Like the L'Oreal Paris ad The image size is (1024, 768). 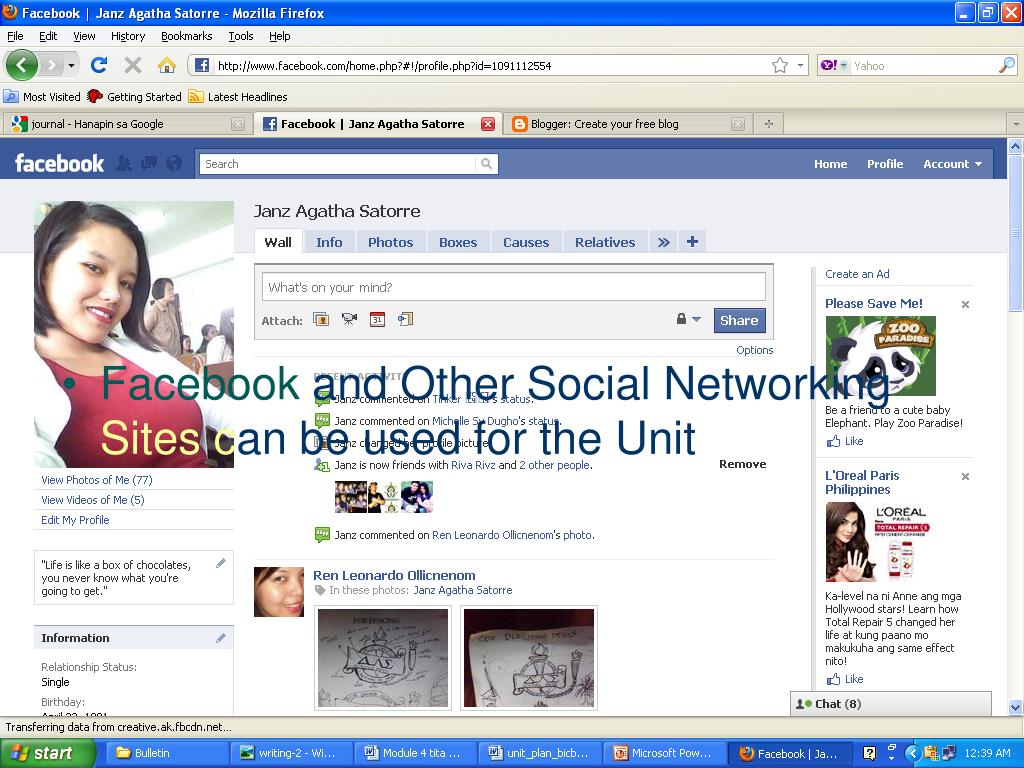pyautogui.click(x=845, y=679)
